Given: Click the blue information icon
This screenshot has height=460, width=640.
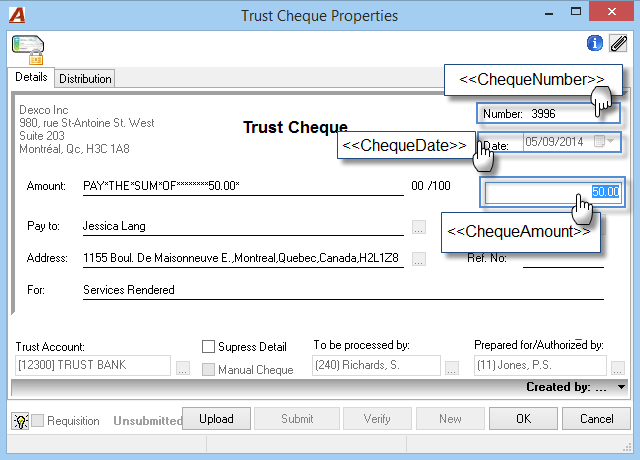Looking at the screenshot, I should coord(594,43).
